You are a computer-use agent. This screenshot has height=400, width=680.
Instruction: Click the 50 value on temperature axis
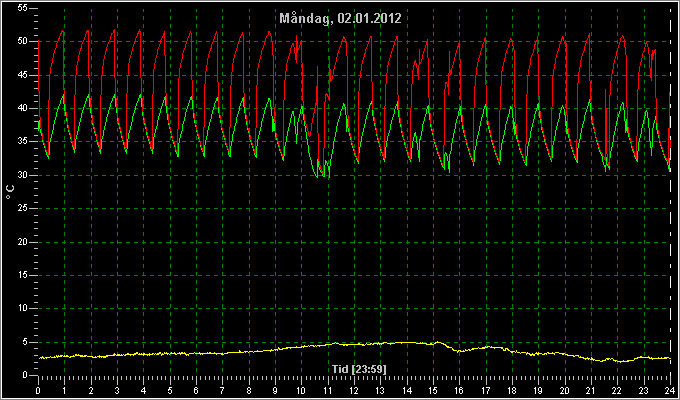[23, 41]
